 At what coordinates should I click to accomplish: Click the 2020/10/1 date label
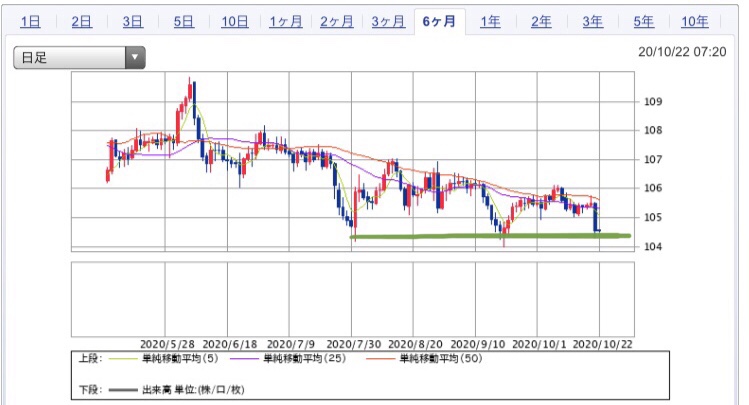click(x=539, y=344)
